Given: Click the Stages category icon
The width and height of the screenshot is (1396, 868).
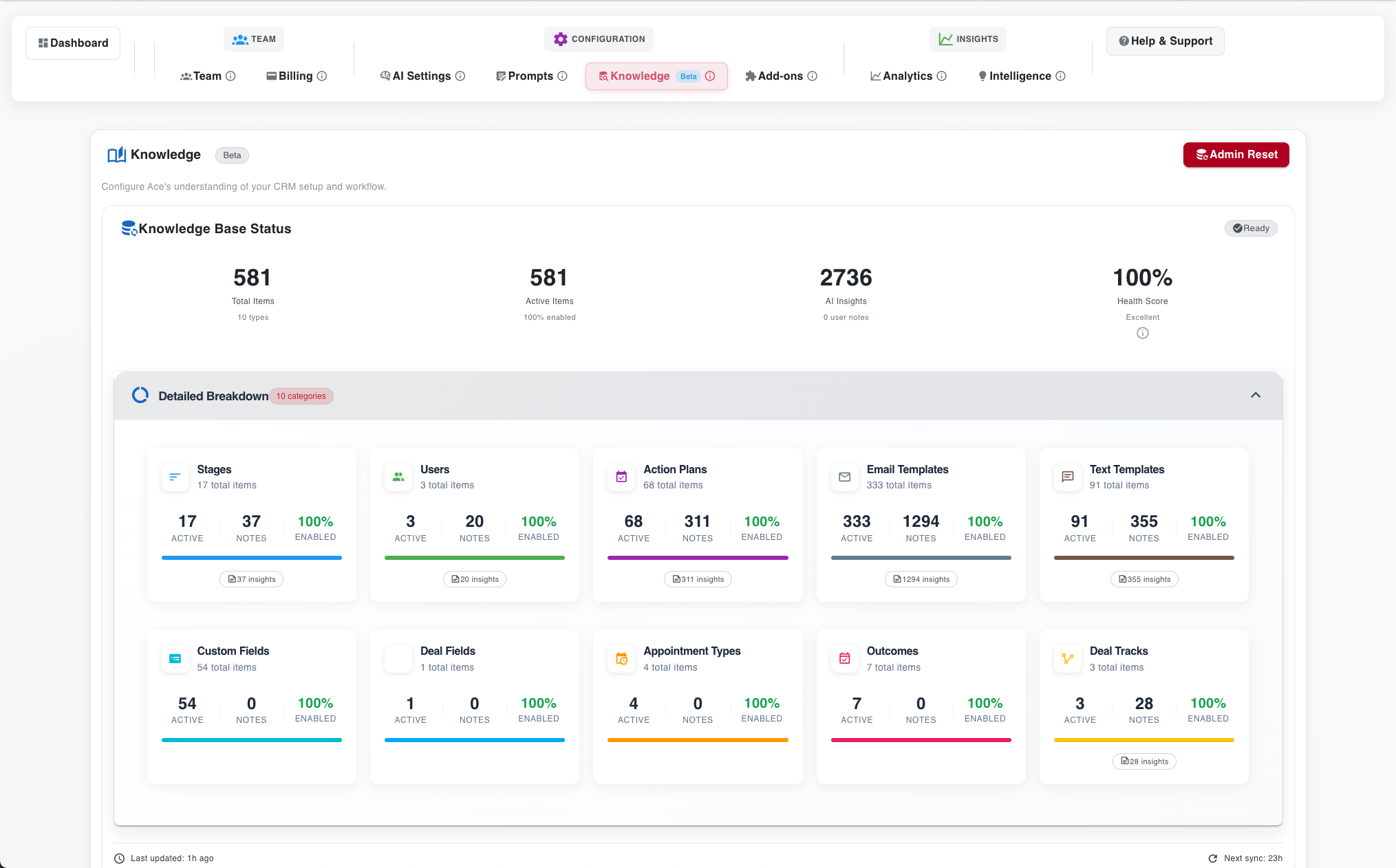Looking at the screenshot, I should 175,477.
